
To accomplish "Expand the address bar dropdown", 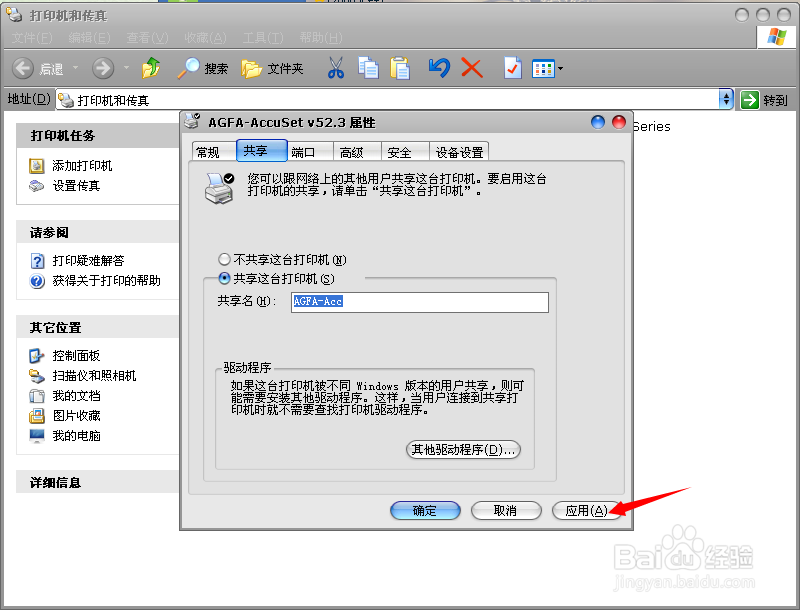I will (726, 99).
